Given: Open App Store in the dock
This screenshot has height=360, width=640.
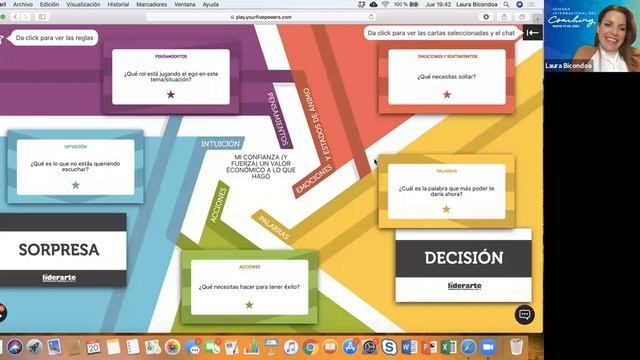Looking at the screenshot, I should click(350, 347).
